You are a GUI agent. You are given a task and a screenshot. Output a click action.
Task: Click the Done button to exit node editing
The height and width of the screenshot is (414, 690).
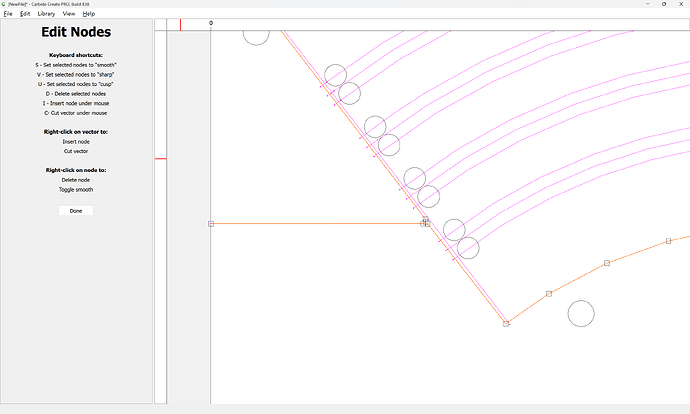point(76,211)
